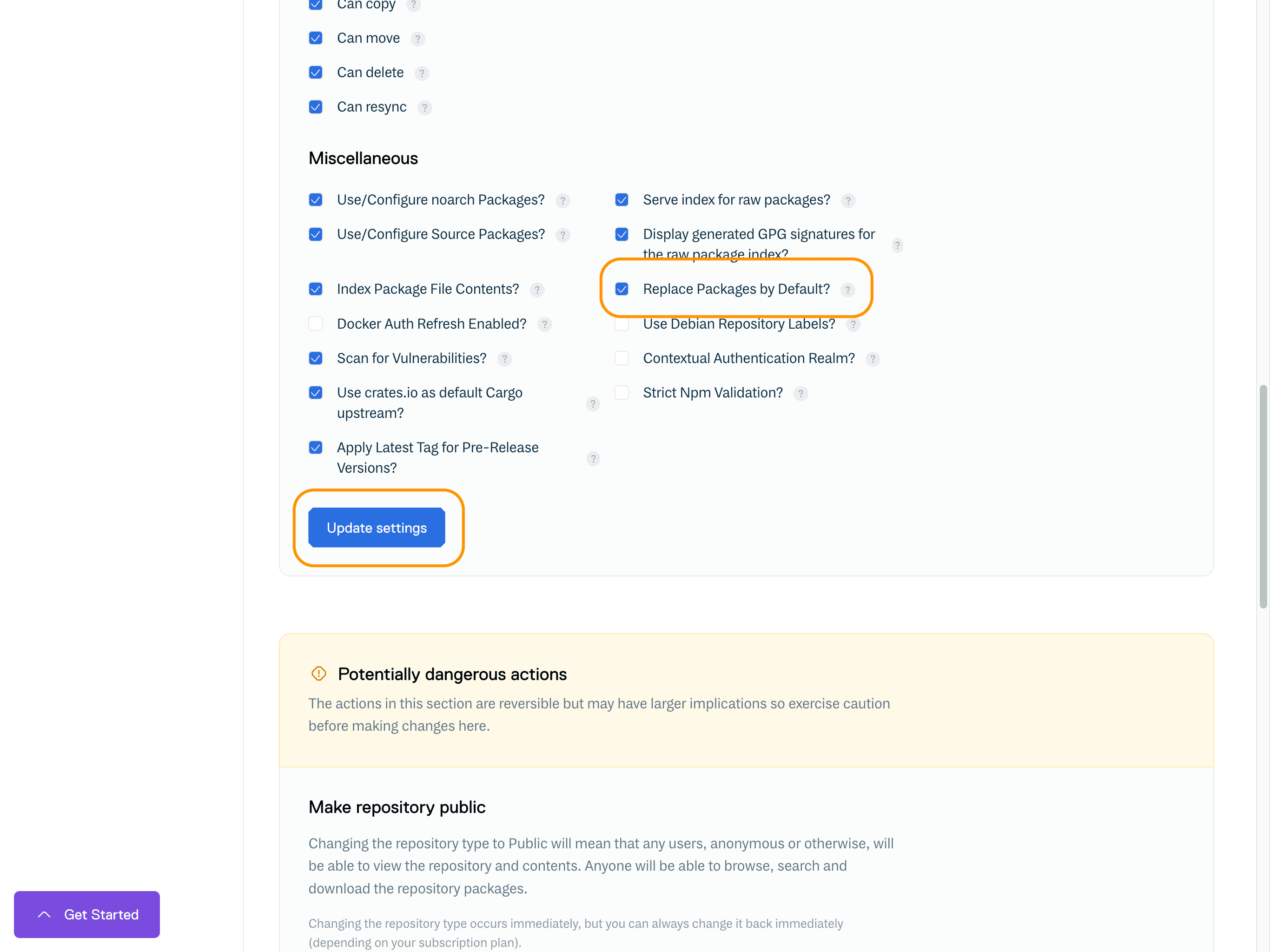This screenshot has height=952, width=1270.
Task: Open help for Contextual Authentication Realm
Action: (872, 359)
